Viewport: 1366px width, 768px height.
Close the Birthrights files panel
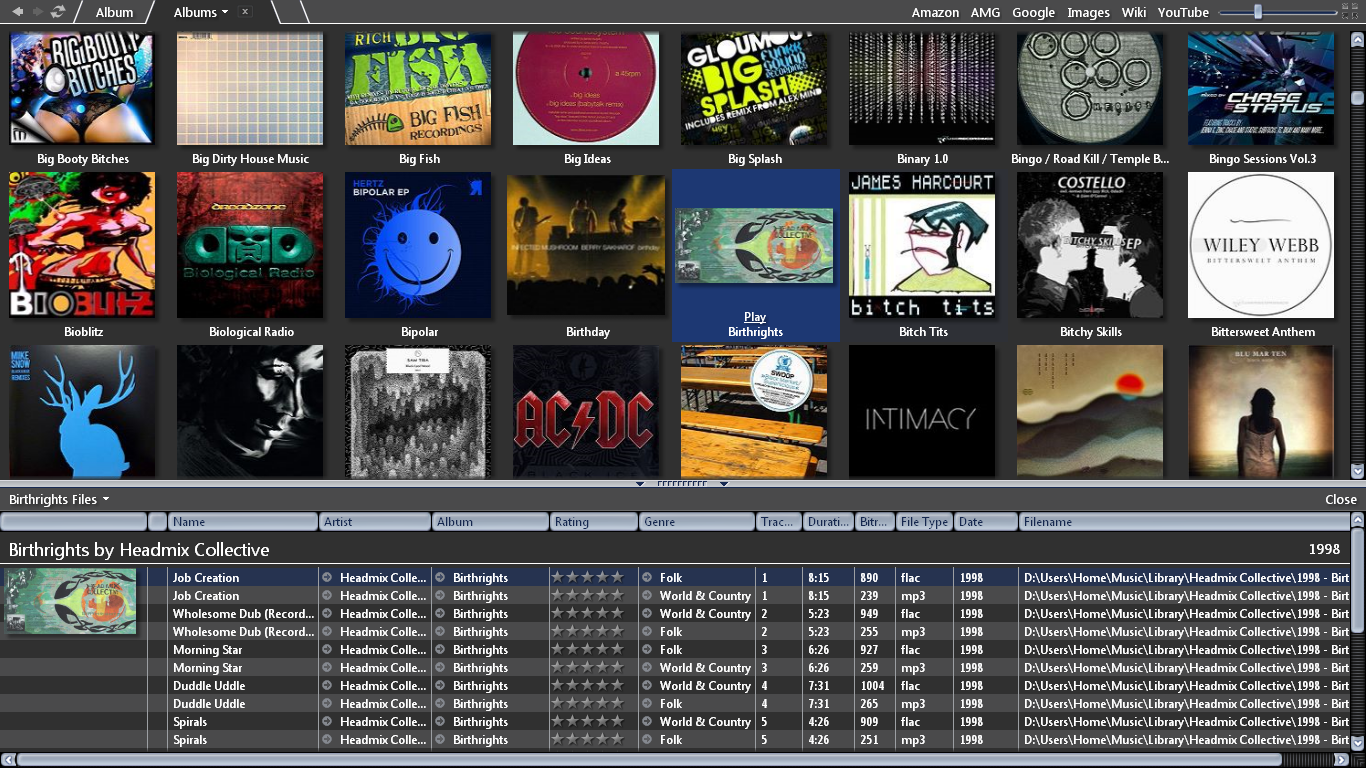coord(1340,499)
